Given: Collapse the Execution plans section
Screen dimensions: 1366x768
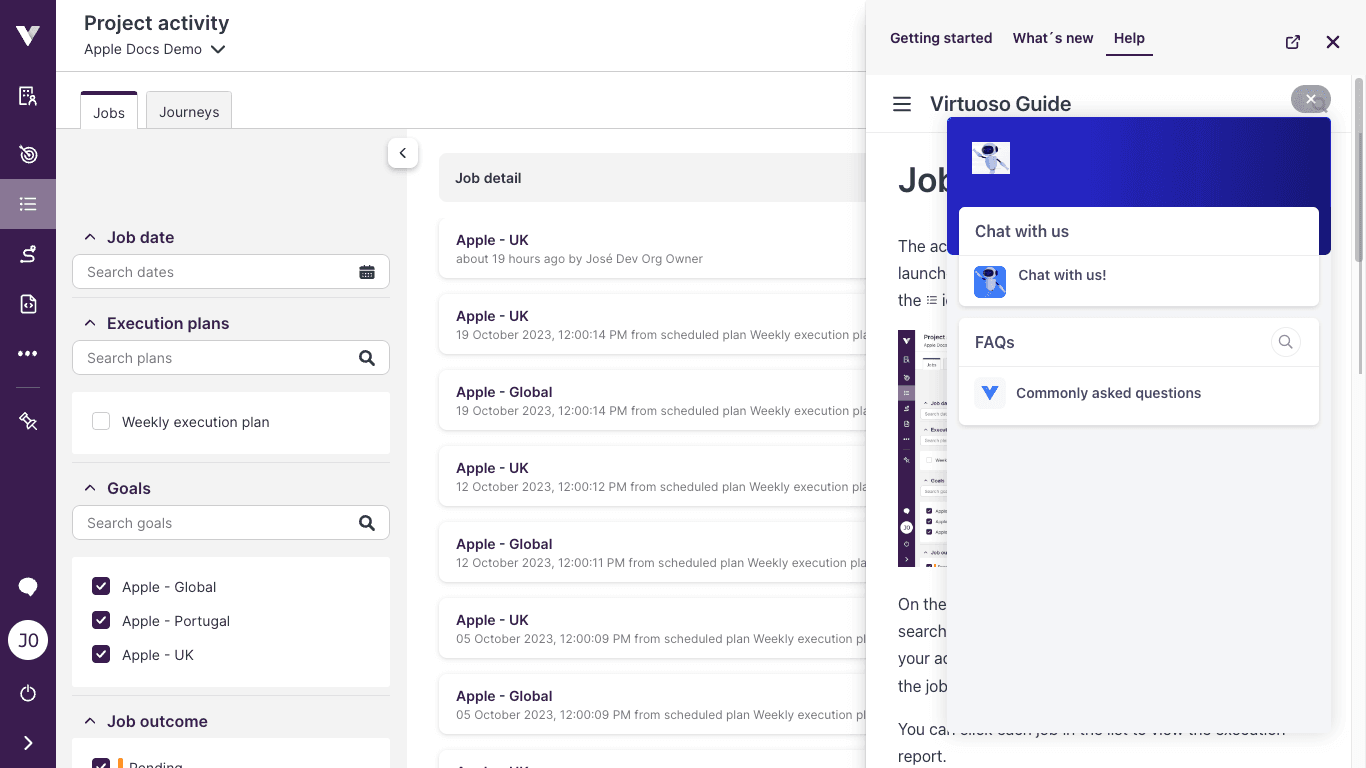Looking at the screenshot, I should [90, 323].
